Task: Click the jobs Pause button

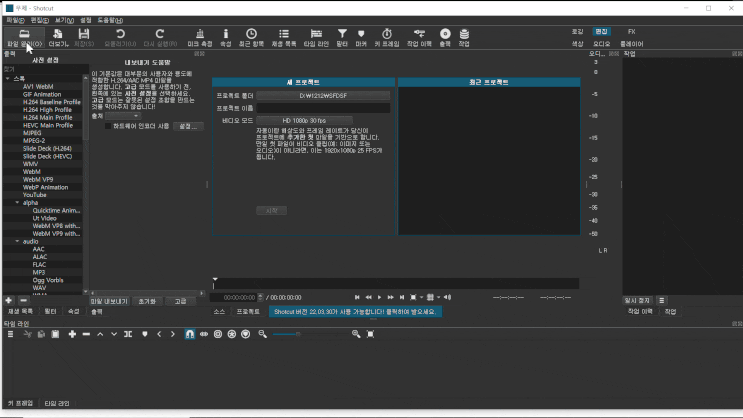Action: 637,300
